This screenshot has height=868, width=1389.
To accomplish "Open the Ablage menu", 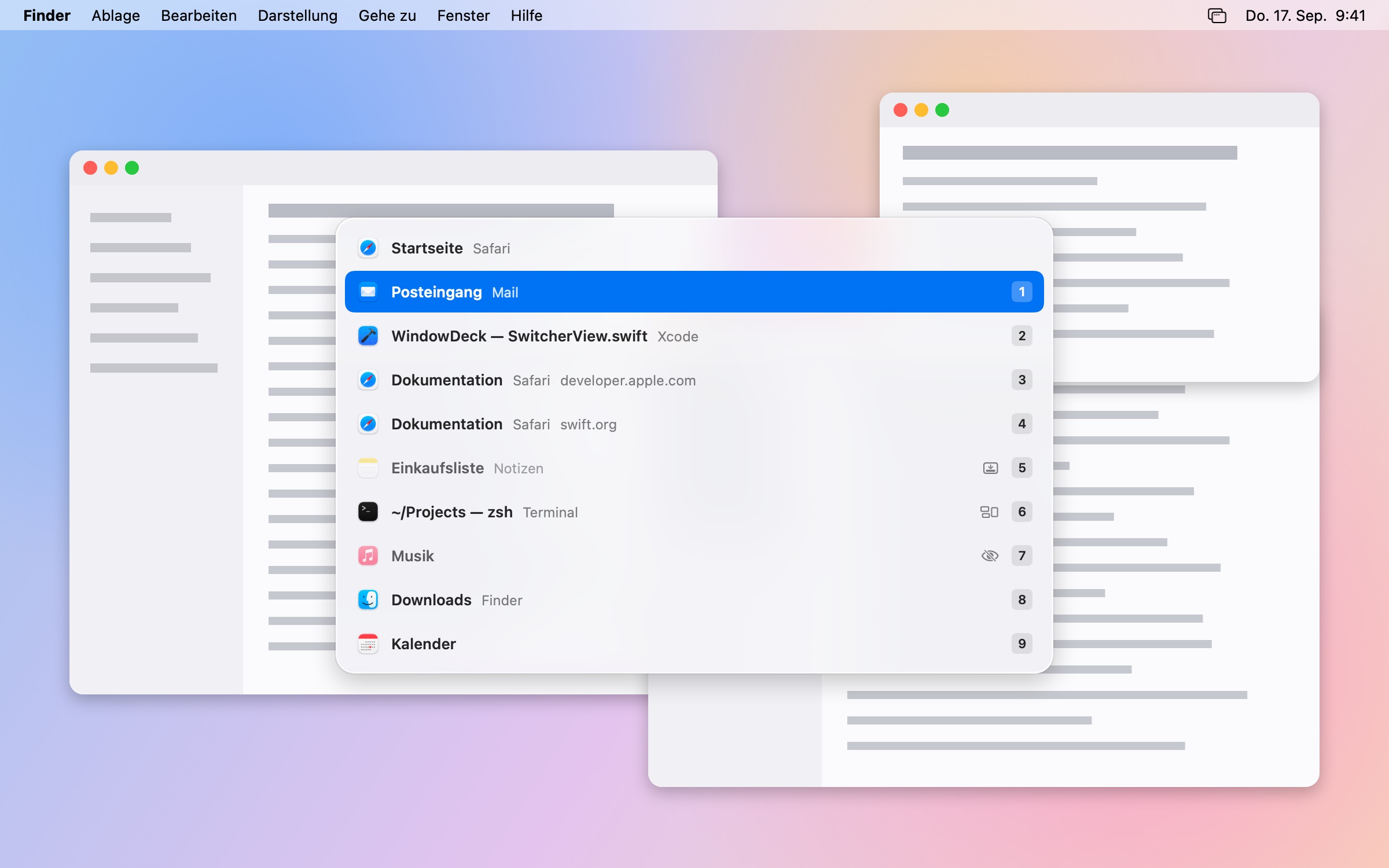I will click(x=116, y=16).
